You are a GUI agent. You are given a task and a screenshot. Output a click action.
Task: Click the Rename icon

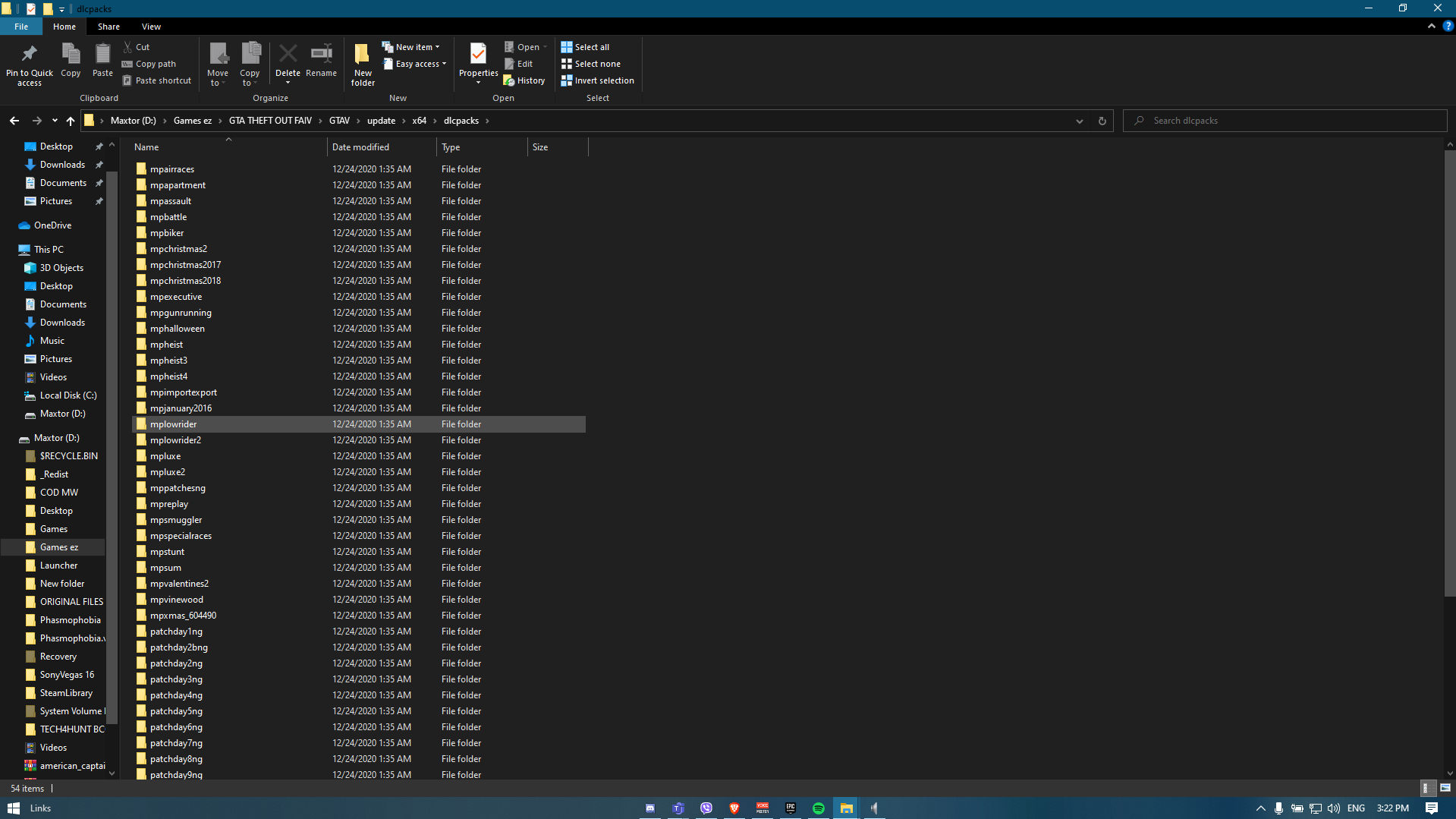click(321, 53)
